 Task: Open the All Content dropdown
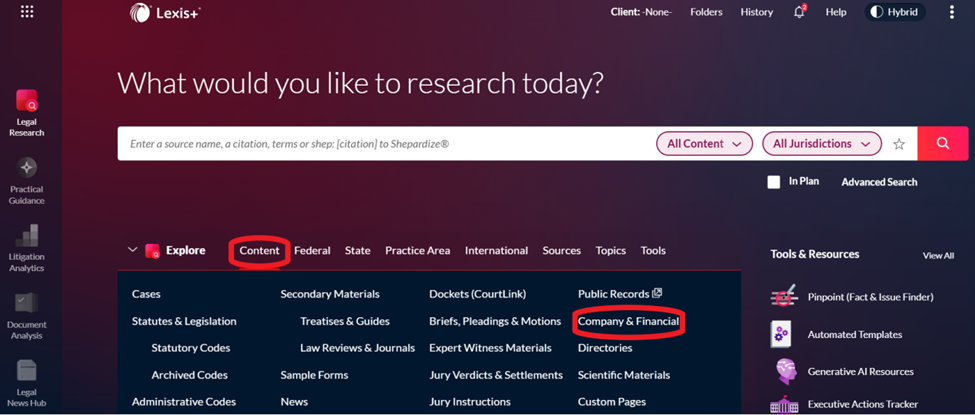pyautogui.click(x=705, y=144)
